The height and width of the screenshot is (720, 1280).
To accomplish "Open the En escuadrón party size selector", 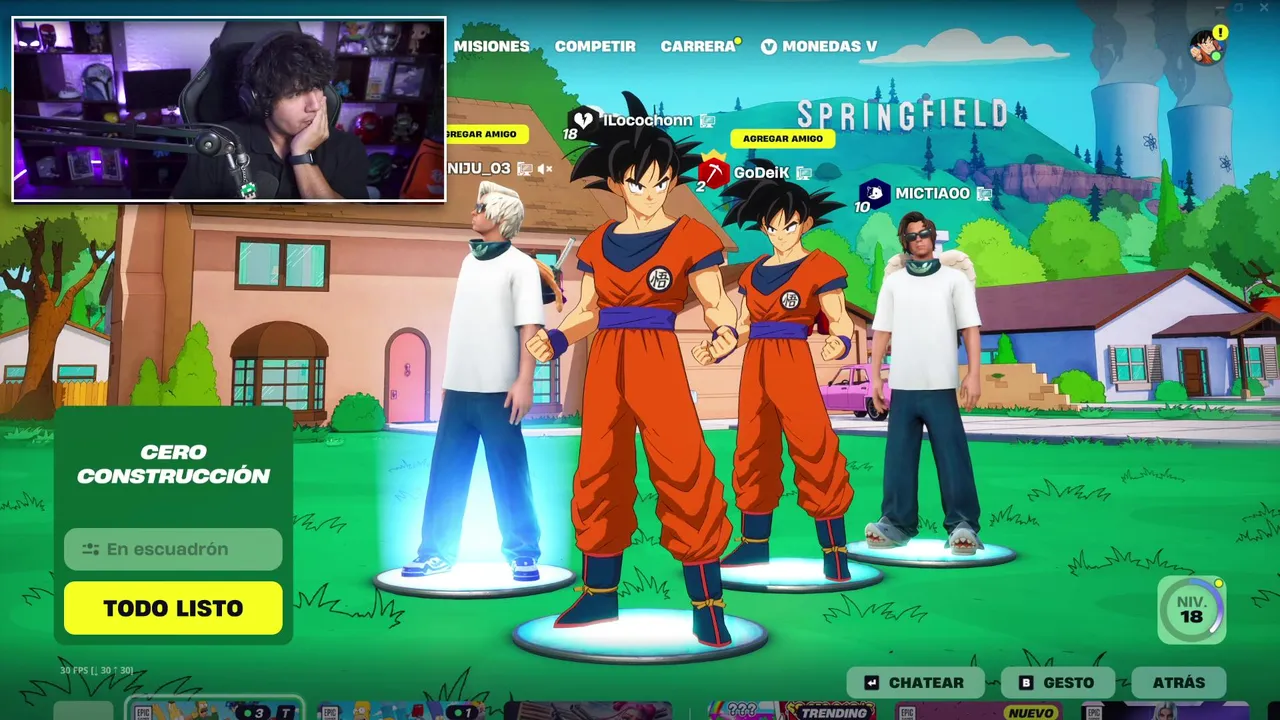I will tap(173, 549).
